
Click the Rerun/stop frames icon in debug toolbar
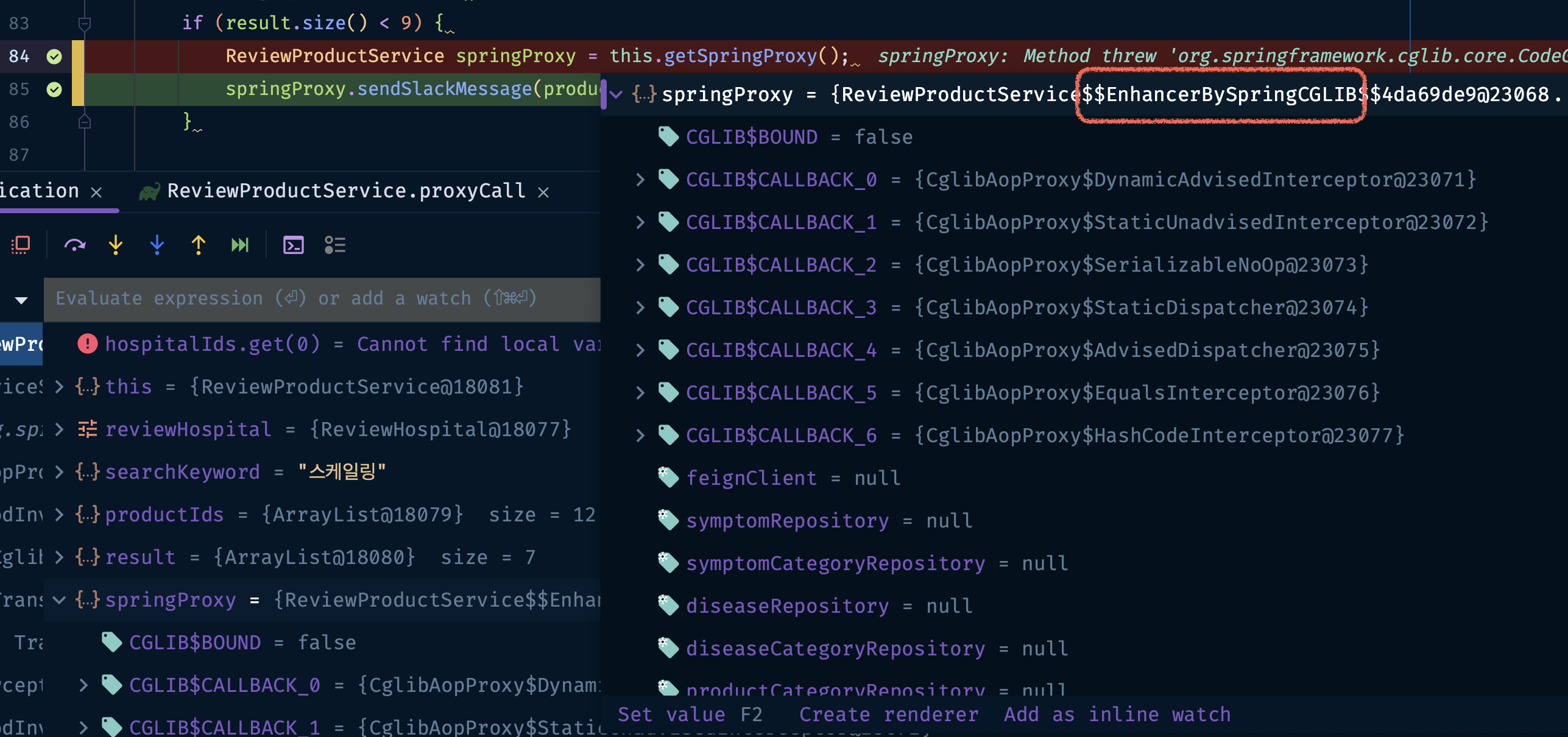pyautogui.click(x=21, y=245)
